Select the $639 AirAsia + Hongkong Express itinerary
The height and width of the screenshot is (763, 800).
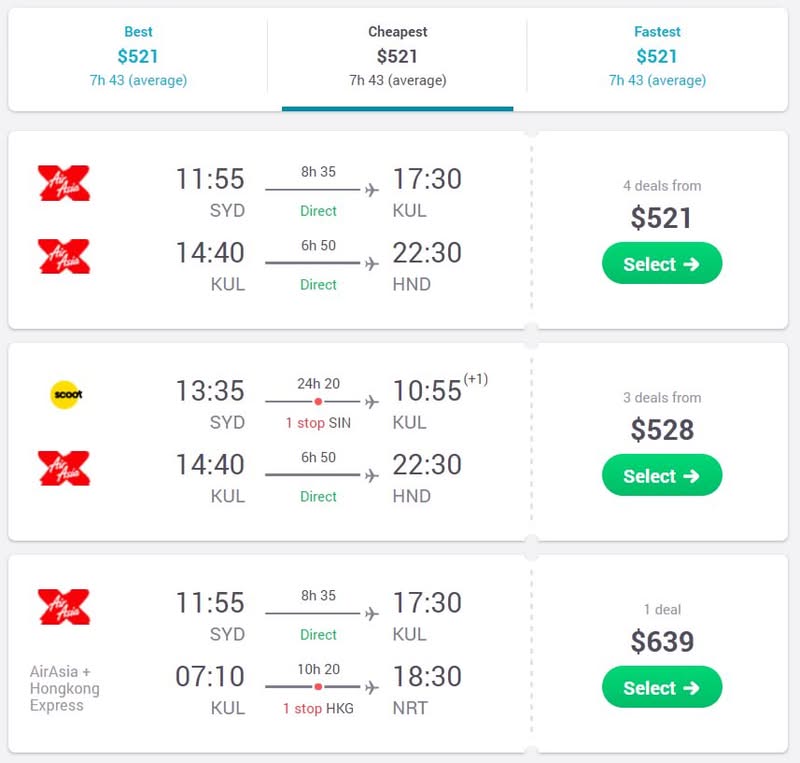(662, 688)
